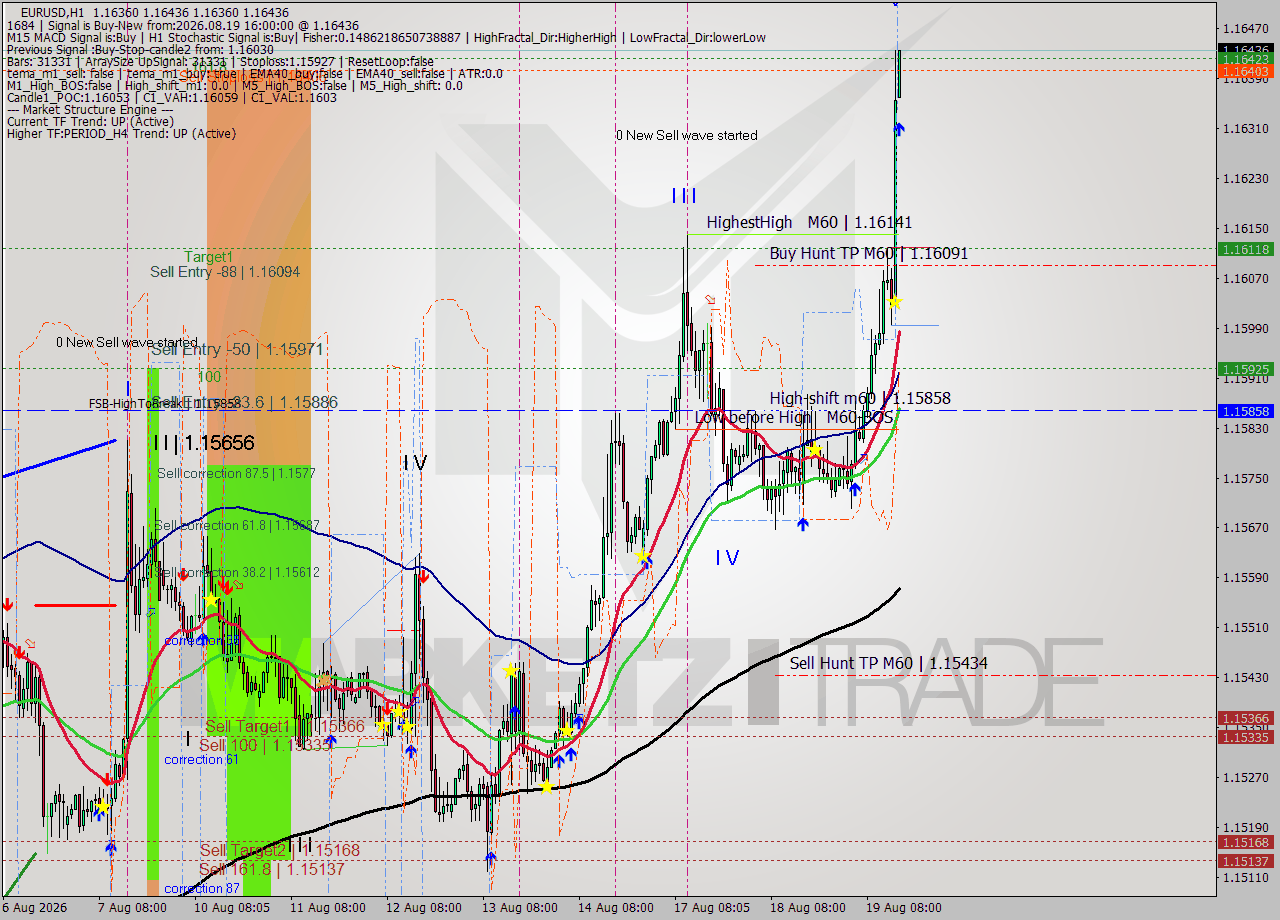Select the 'Bars: 31331' info line
1280x920 pixels.
220,62
